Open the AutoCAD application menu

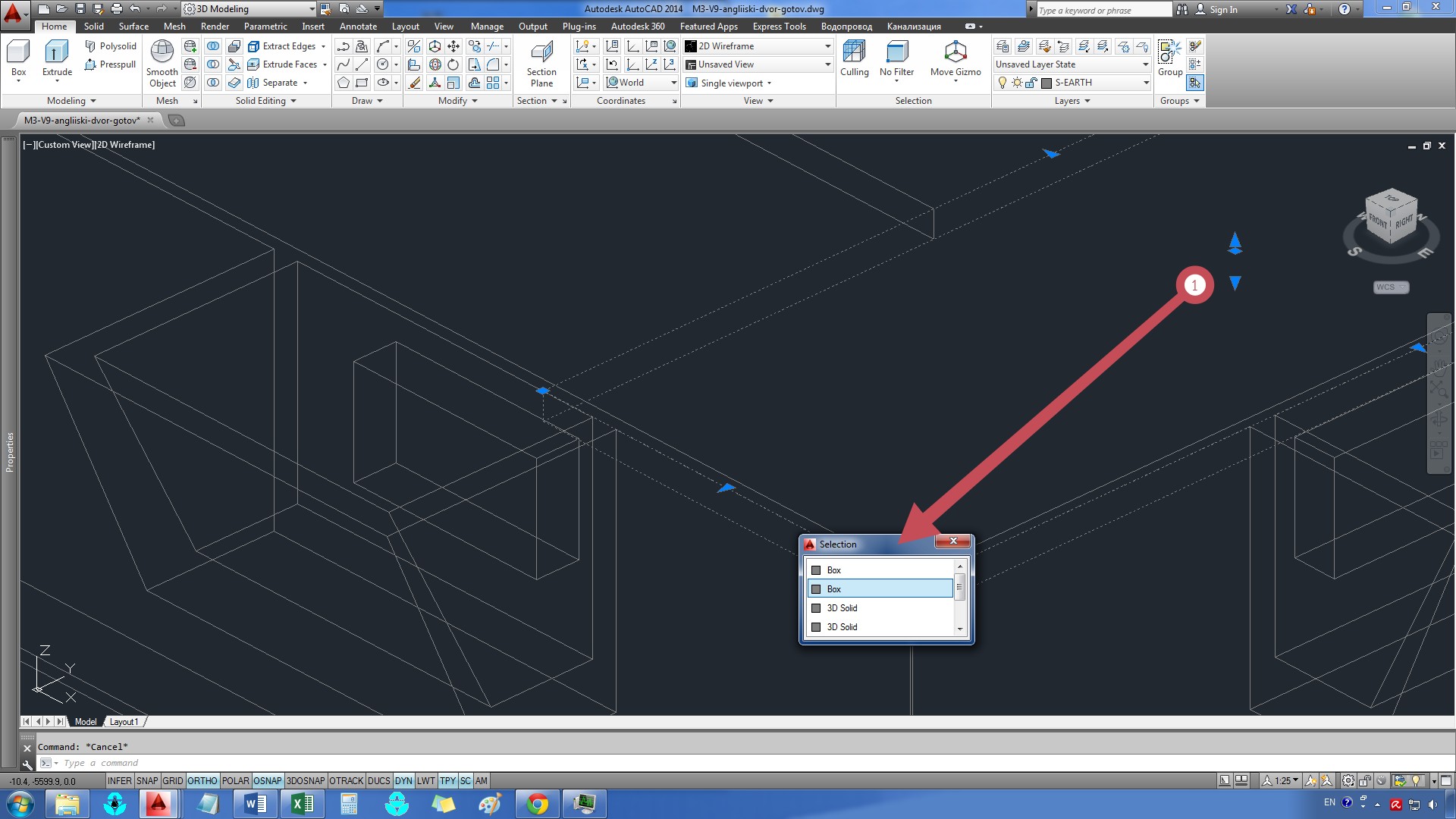click(14, 14)
